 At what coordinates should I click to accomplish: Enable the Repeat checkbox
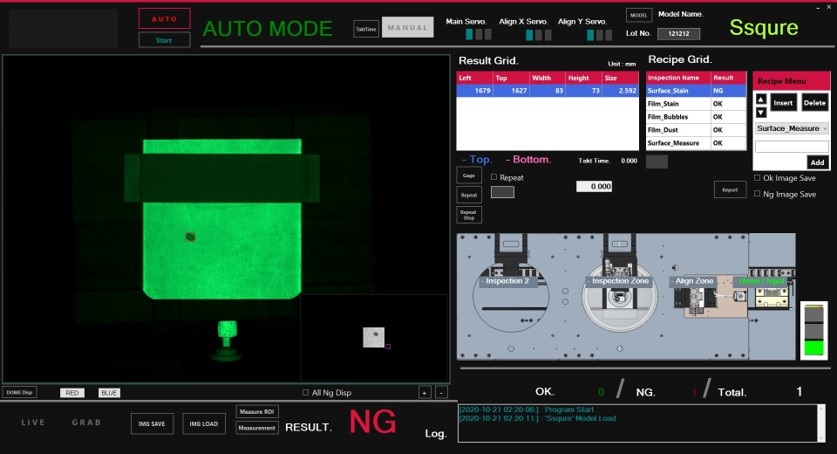[x=494, y=177]
